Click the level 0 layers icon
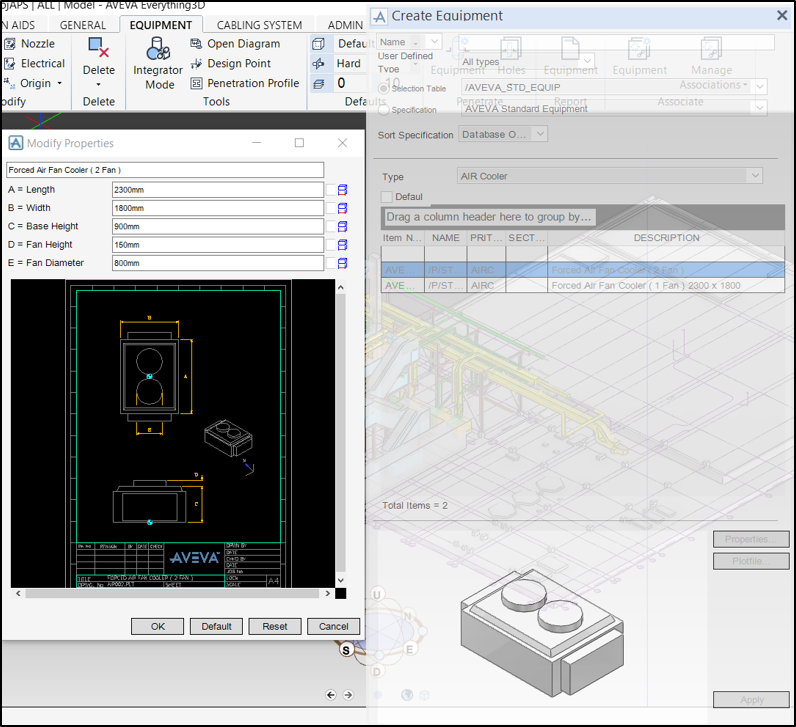This screenshot has height=727, width=796. (x=318, y=83)
